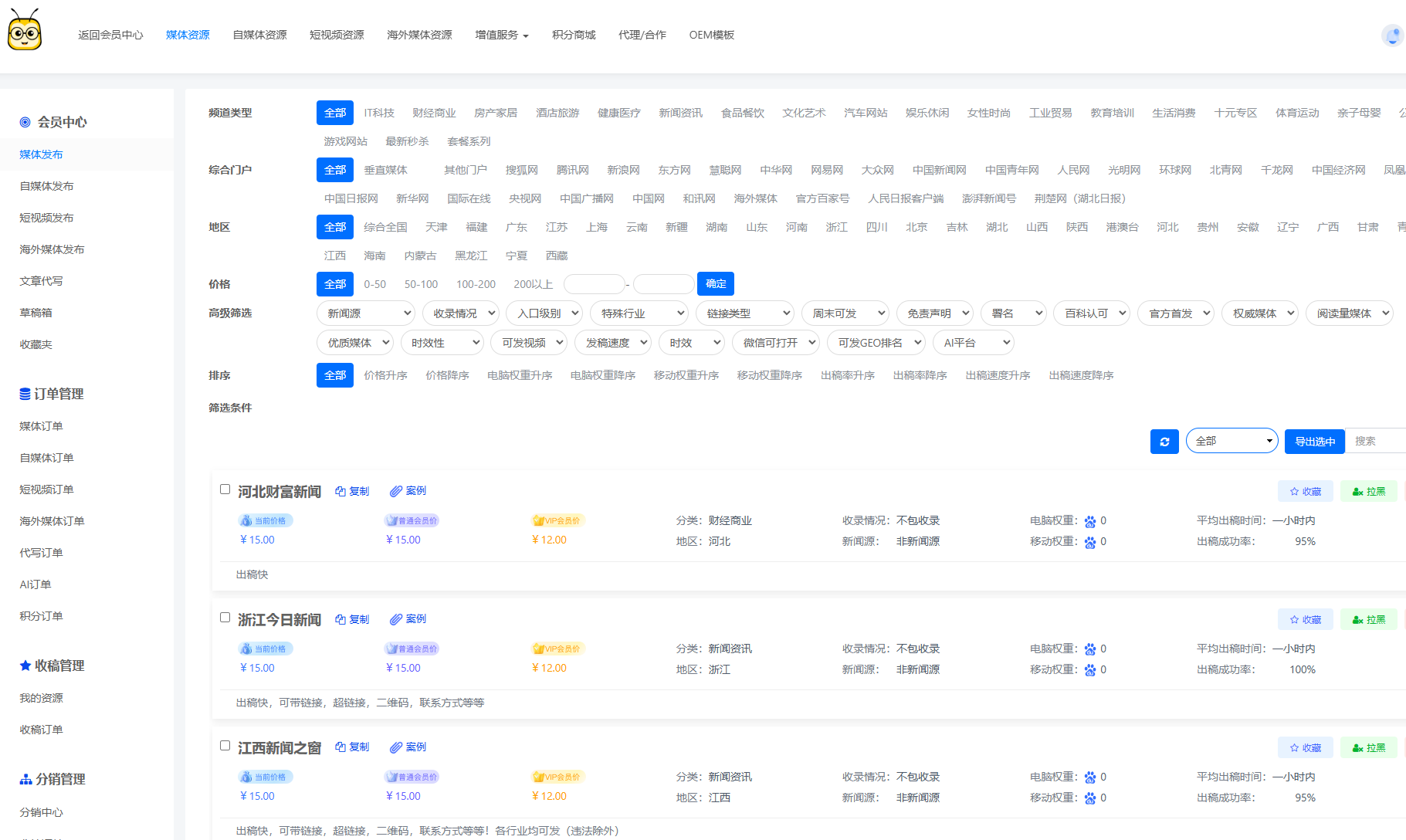Viewport: 1406px width, 840px height.
Task: Expand the 收录情况 filter dropdown
Action: coord(461,313)
